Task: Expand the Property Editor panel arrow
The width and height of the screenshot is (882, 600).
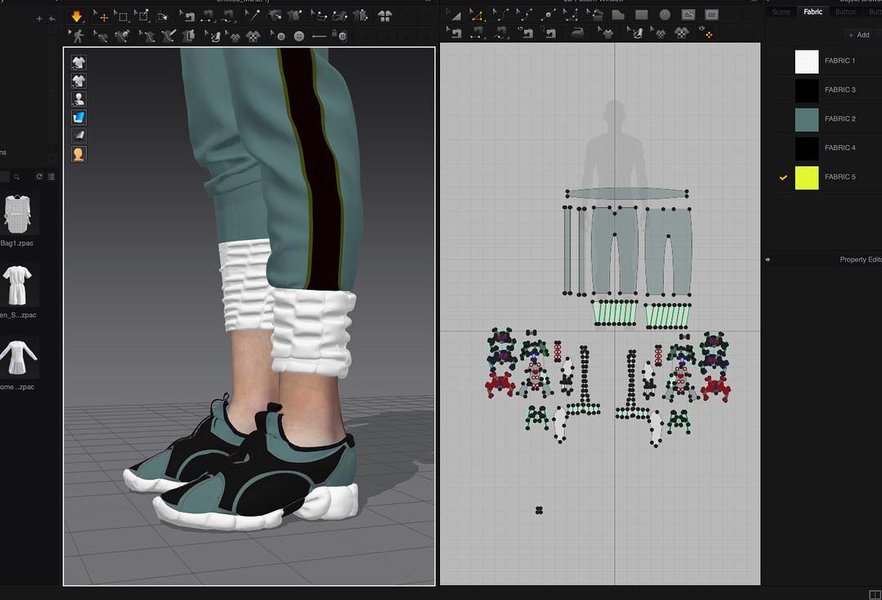Action: tap(768, 259)
